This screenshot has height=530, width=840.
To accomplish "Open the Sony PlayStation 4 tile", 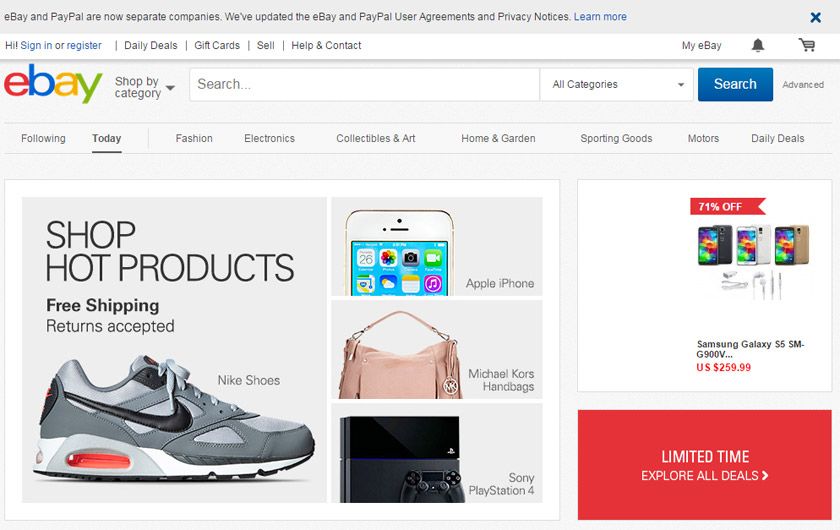I will pyautogui.click(x=437, y=453).
